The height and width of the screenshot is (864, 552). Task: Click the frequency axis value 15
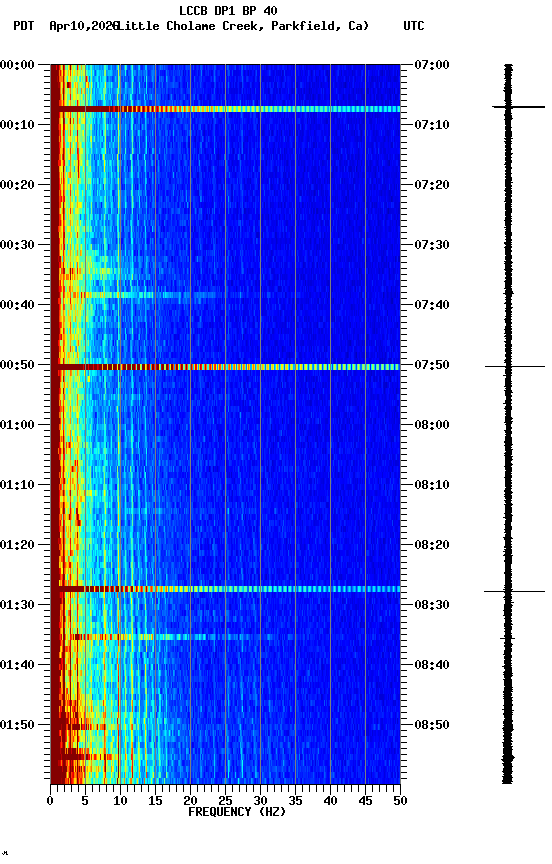(x=155, y=801)
